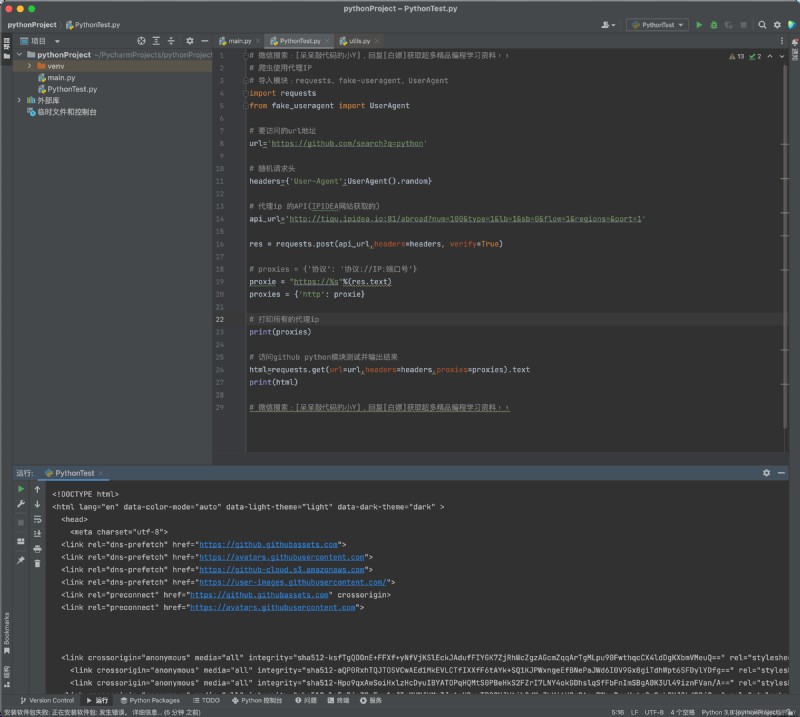Image resolution: width=800 pixels, height=717 pixels.
Task: Open run configuration wrench icon in Run panel
Action: pyautogui.click(x=21, y=504)
